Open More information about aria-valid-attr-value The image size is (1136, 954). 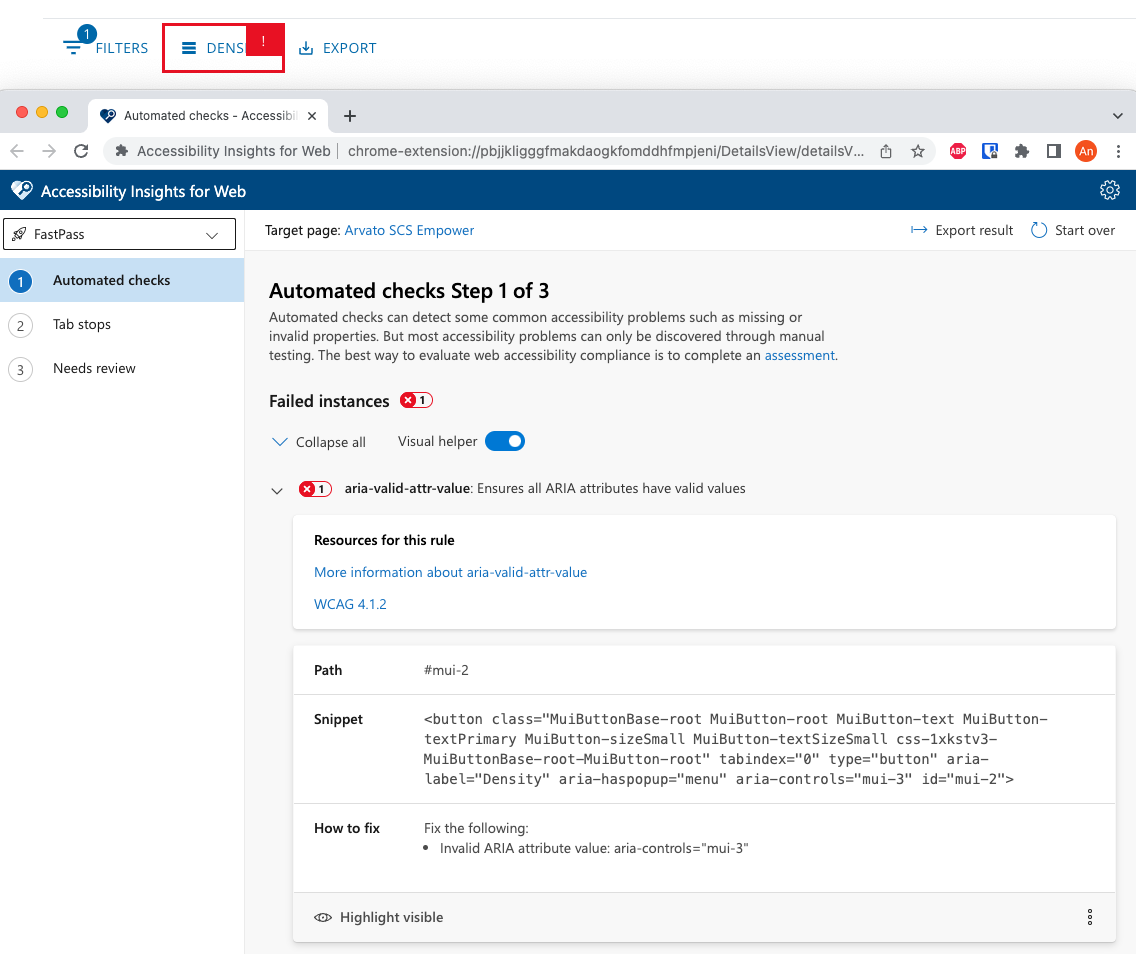tap(451, 572)
